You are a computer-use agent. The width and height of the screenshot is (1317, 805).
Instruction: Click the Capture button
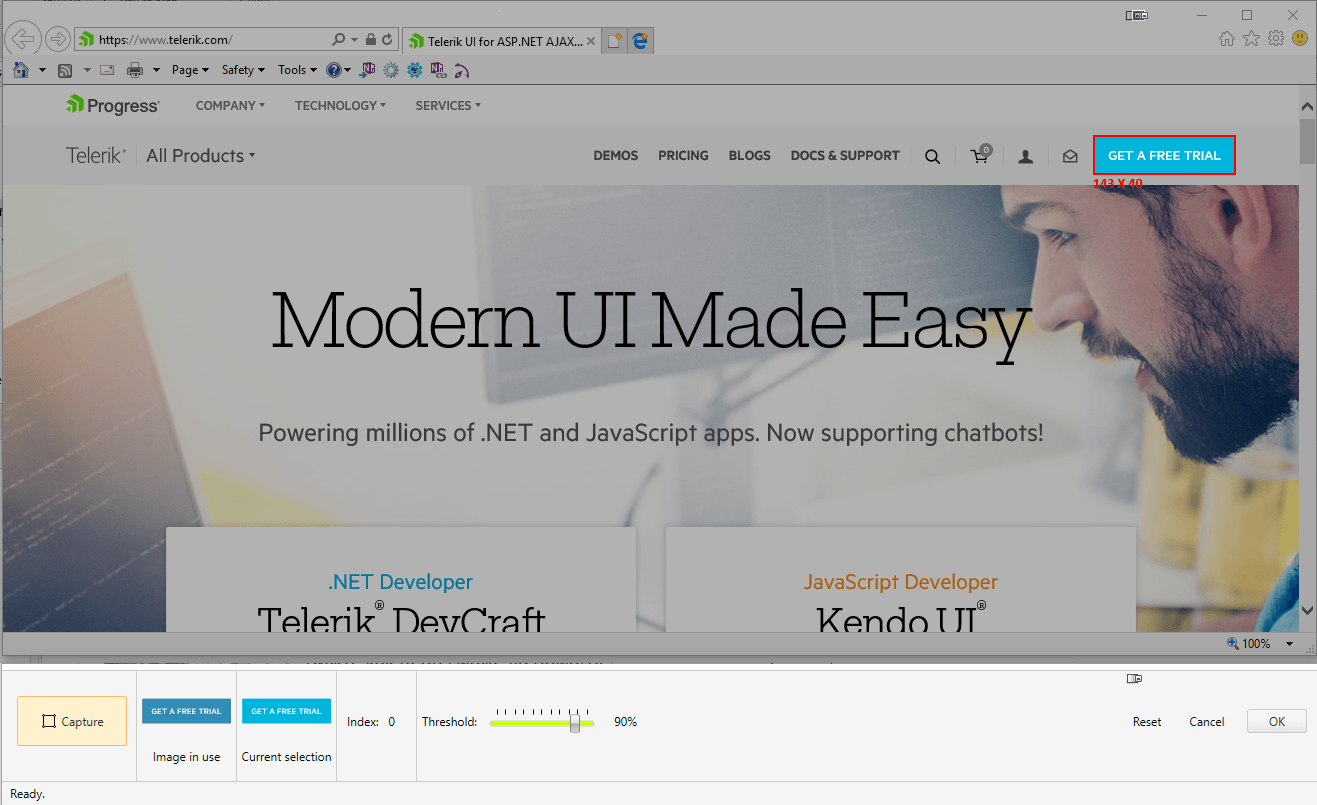coord(72,721)
